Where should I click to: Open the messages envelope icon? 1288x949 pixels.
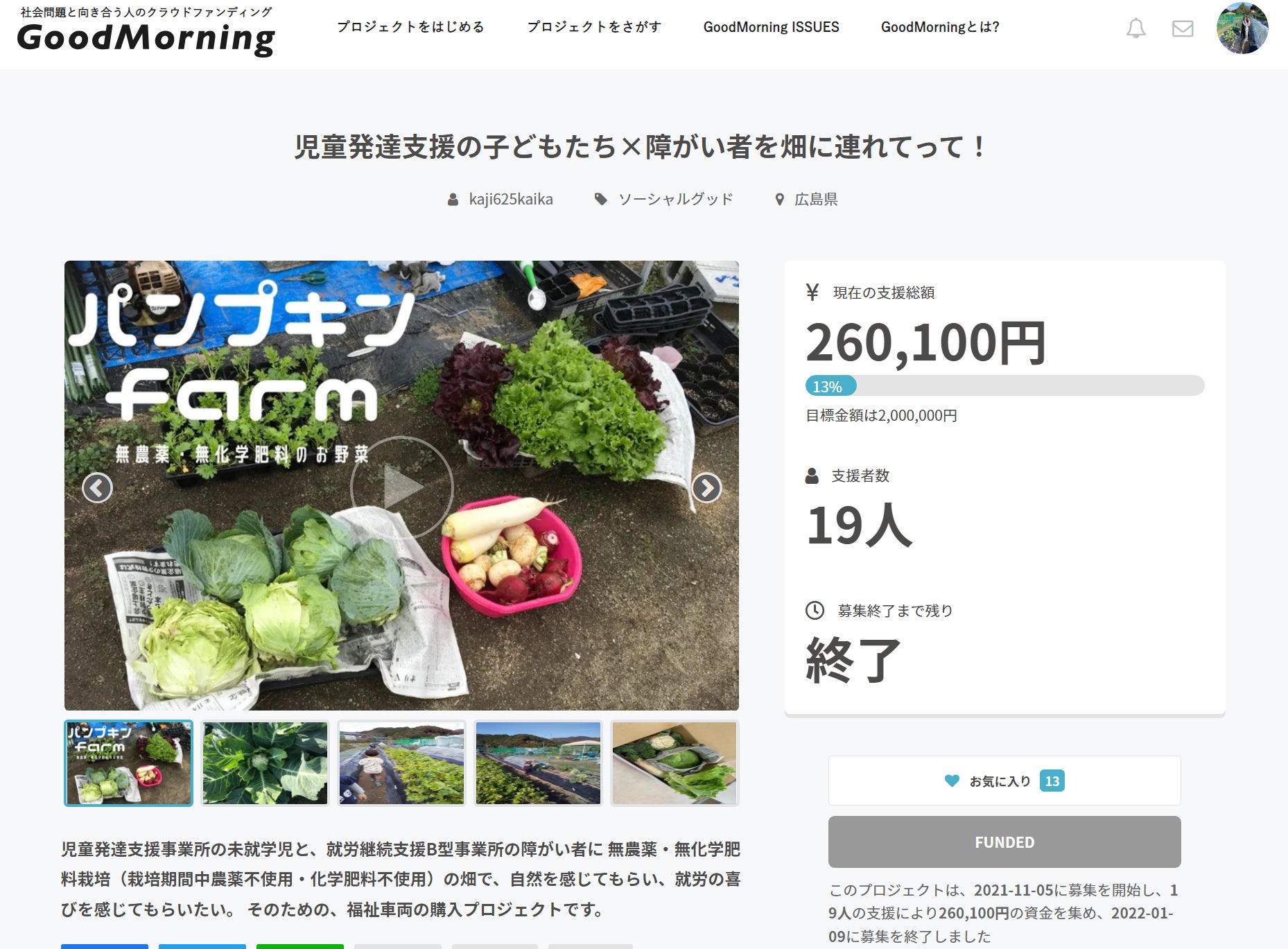tap(1183, 28)
